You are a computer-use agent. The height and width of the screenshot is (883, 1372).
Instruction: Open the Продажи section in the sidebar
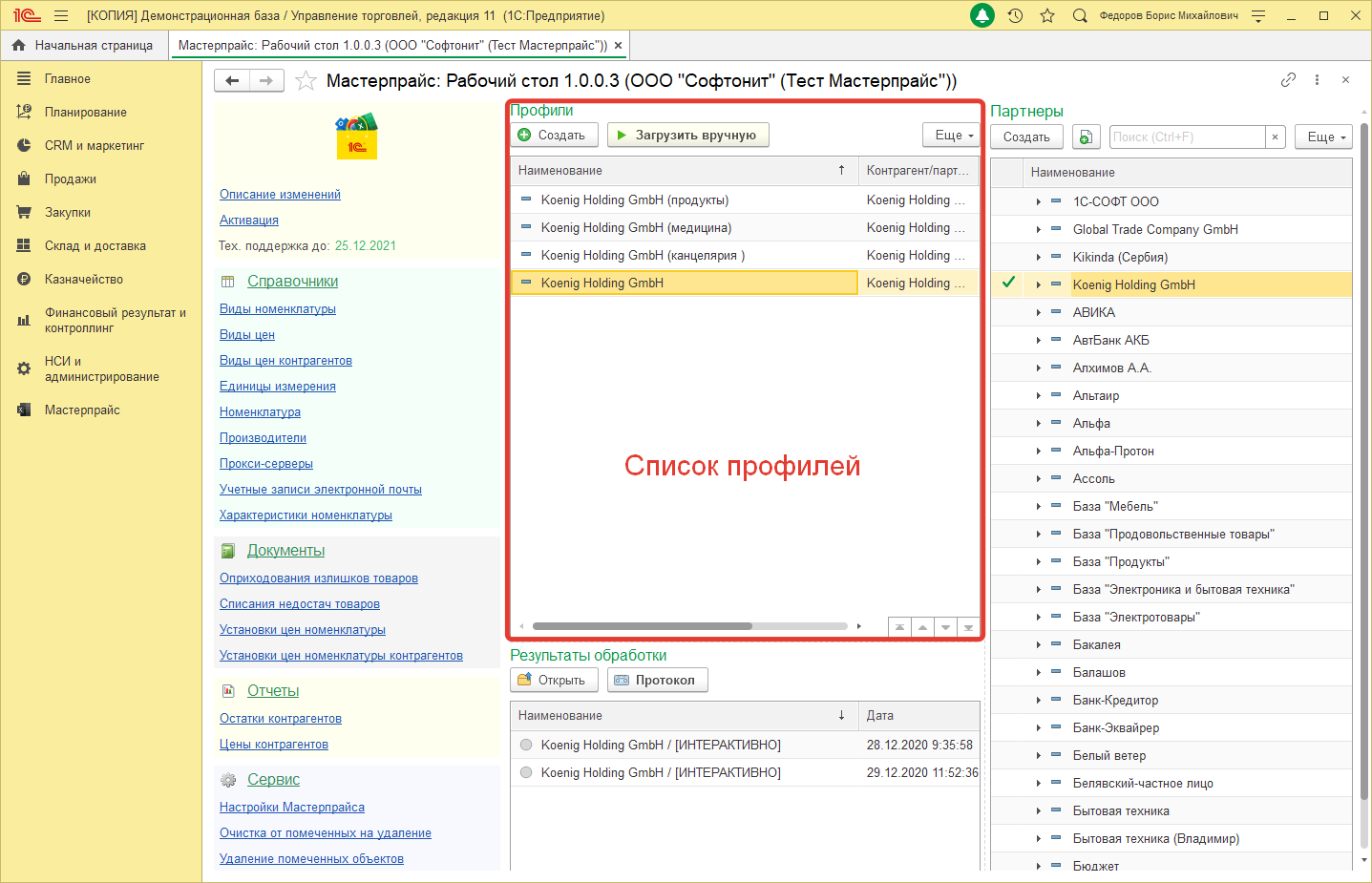[70, 179]
